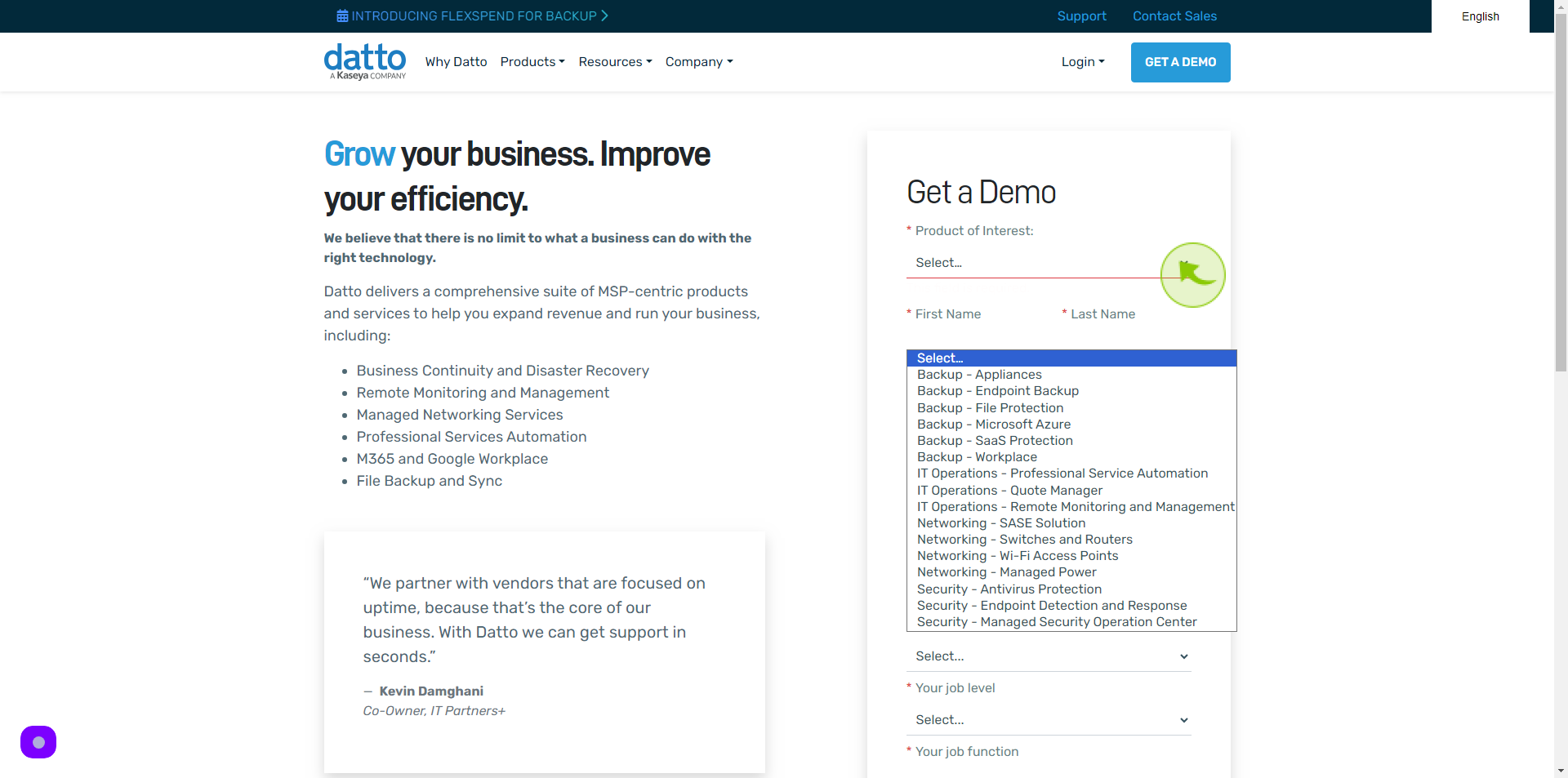
Task: Click the File Backup and Sync bullet
Action: (429, 481)
